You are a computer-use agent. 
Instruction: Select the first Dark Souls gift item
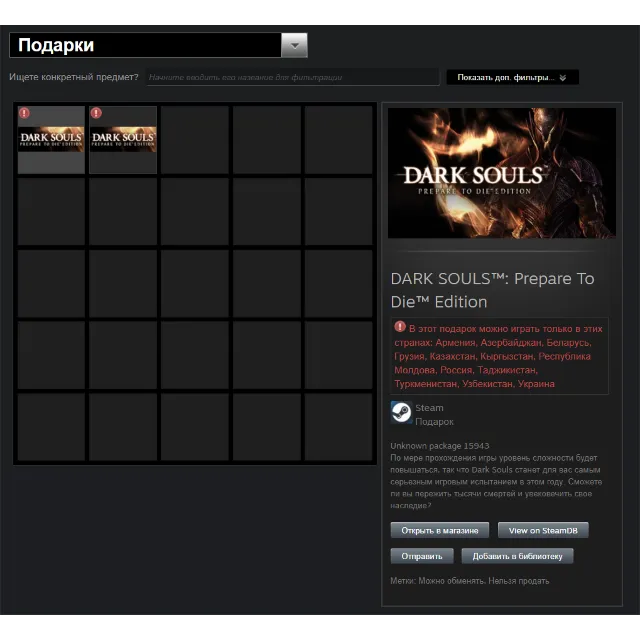click(x=51, y=140)
